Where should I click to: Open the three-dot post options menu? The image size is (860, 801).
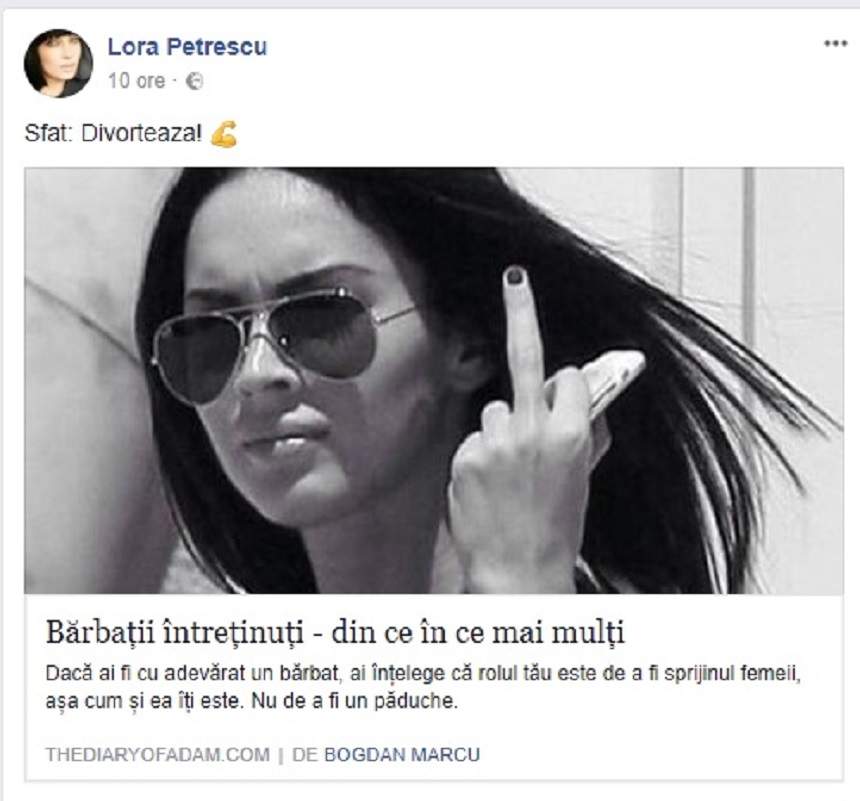[835, 44]
